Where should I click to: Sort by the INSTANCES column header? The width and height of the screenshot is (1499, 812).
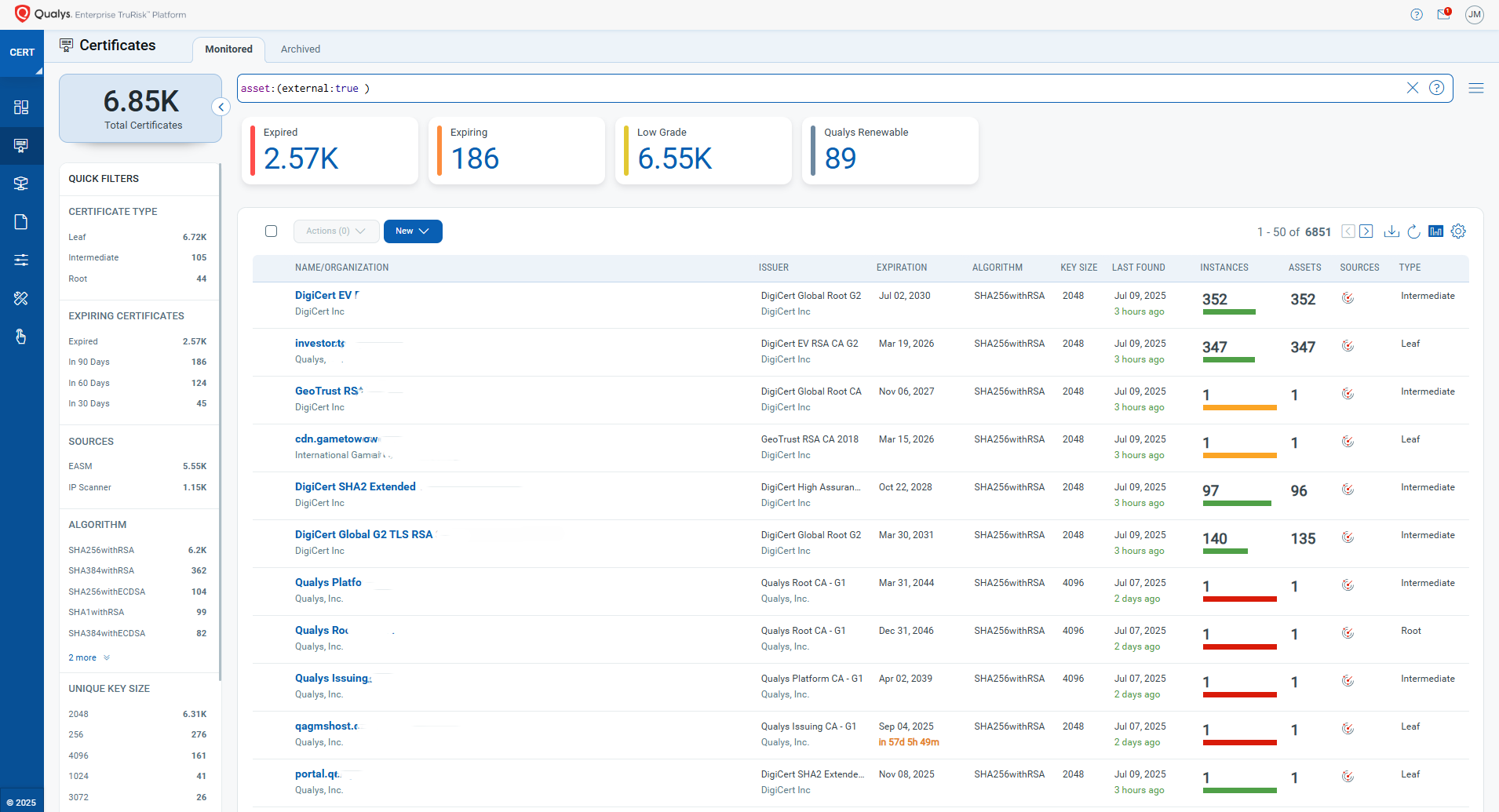pyautogui.click(x=1224, y=268)
